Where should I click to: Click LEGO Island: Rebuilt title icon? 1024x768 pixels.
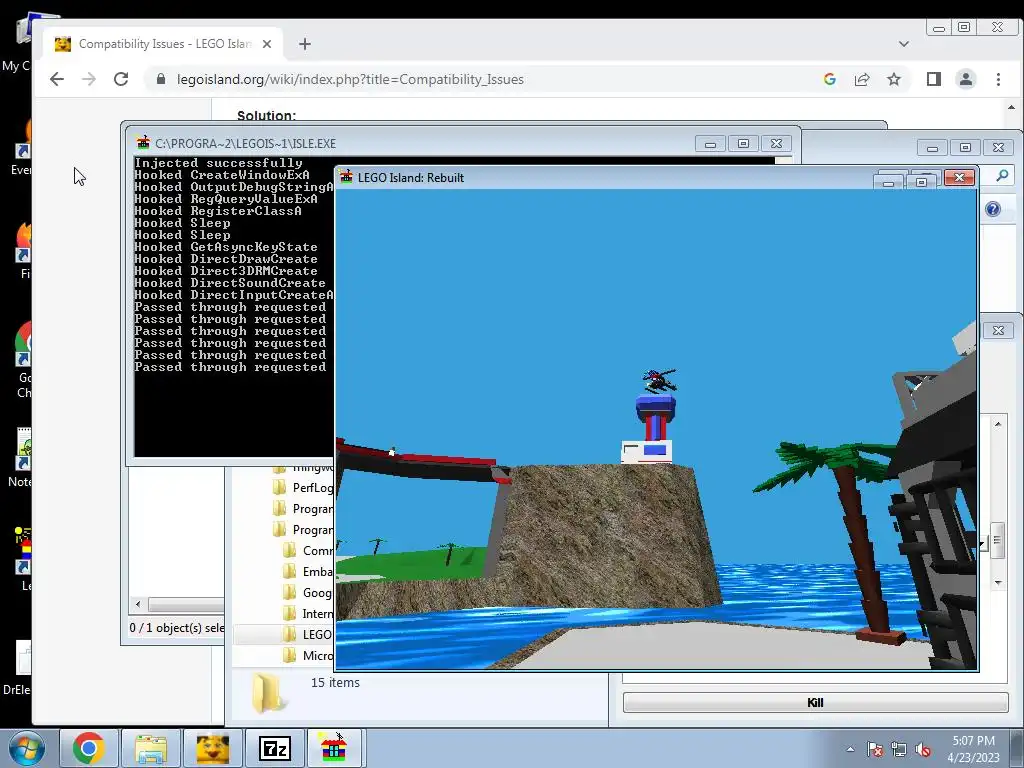tap(346, 177)
